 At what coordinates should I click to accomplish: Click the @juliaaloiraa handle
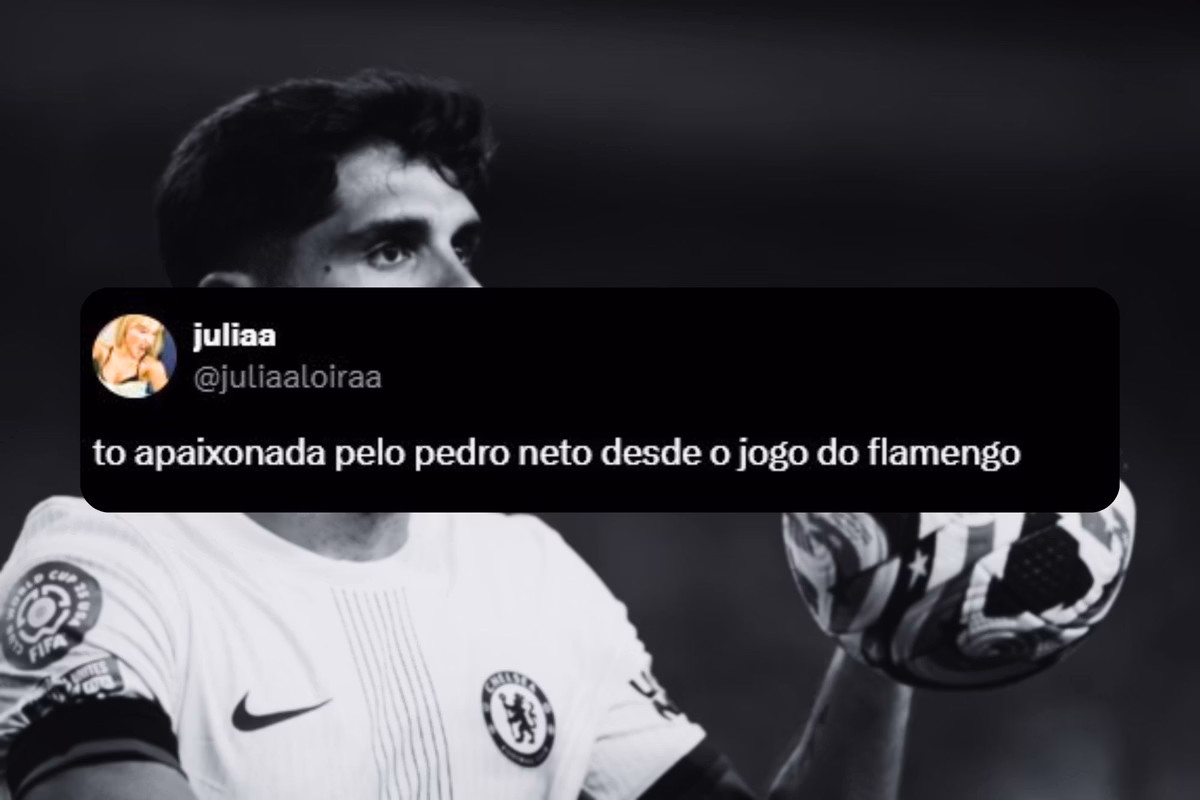point(287,378)
